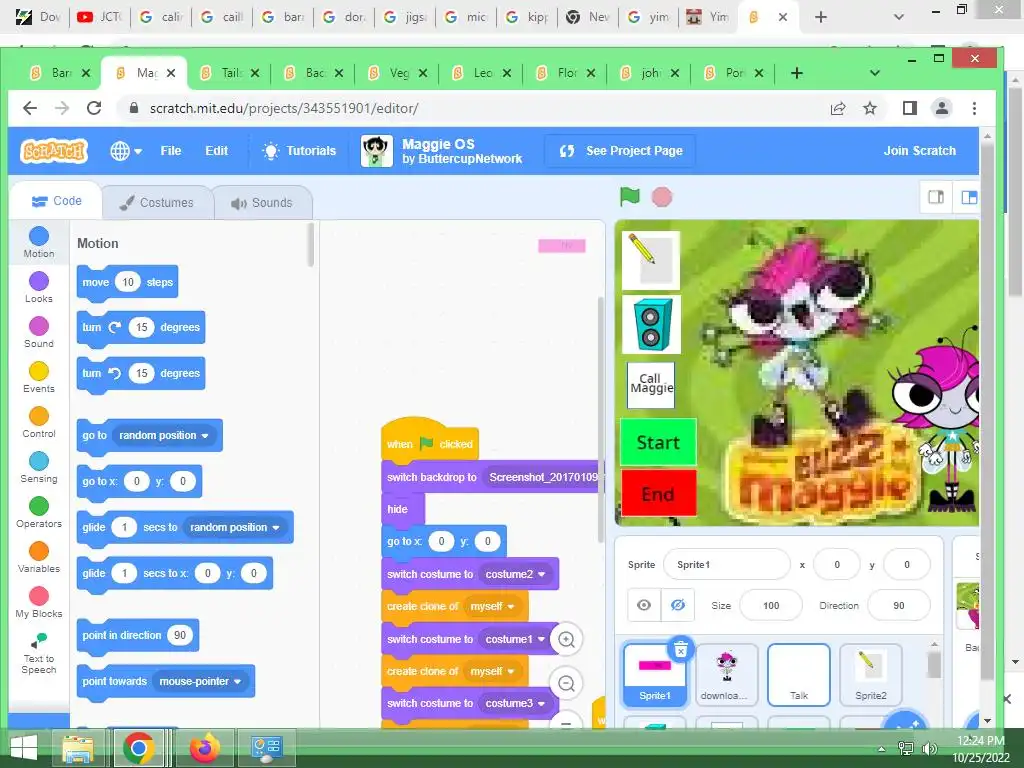
Task: Open Tutorials with the lightbulb icon
Action: tap(298, 151)
